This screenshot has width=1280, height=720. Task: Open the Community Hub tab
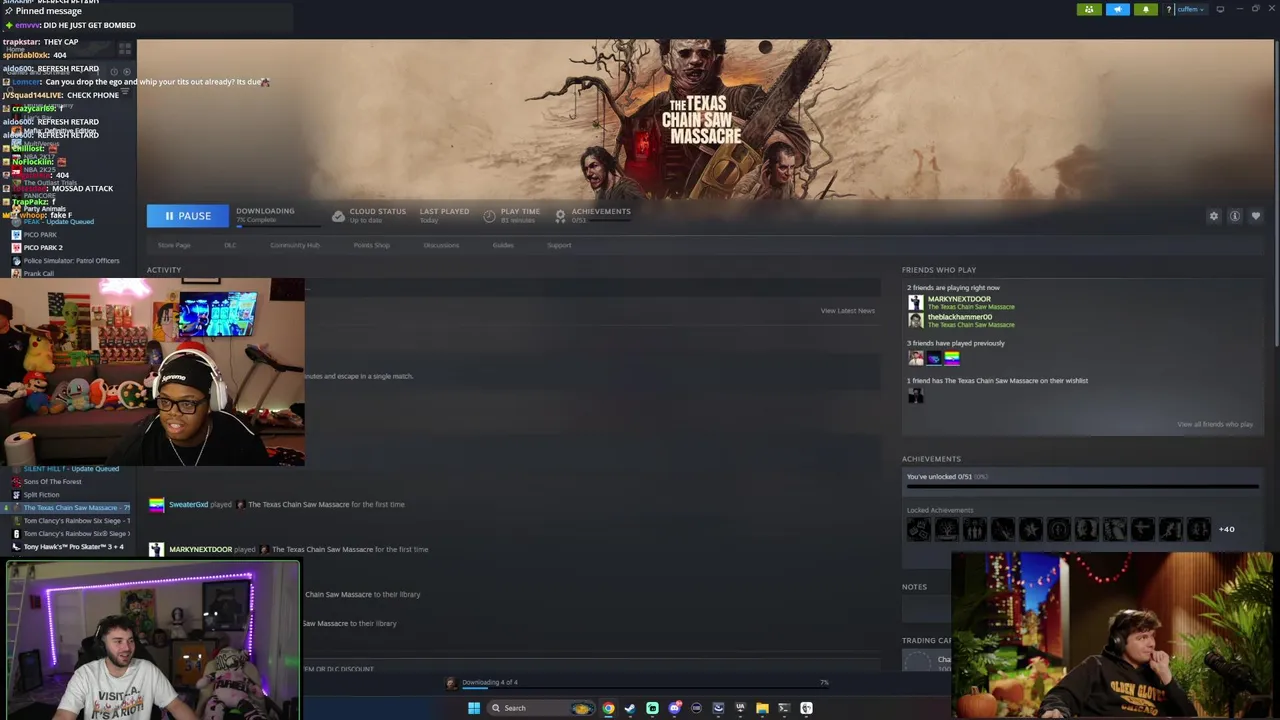[295, 245]
